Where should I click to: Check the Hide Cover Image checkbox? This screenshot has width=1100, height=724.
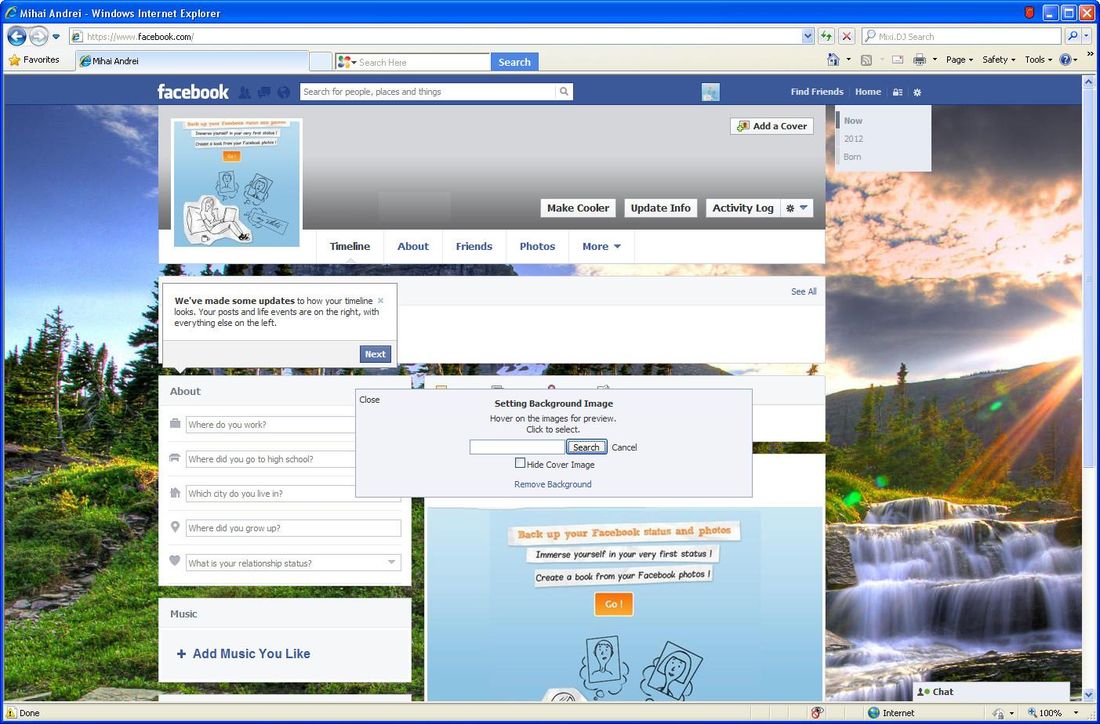pos(520,463)
